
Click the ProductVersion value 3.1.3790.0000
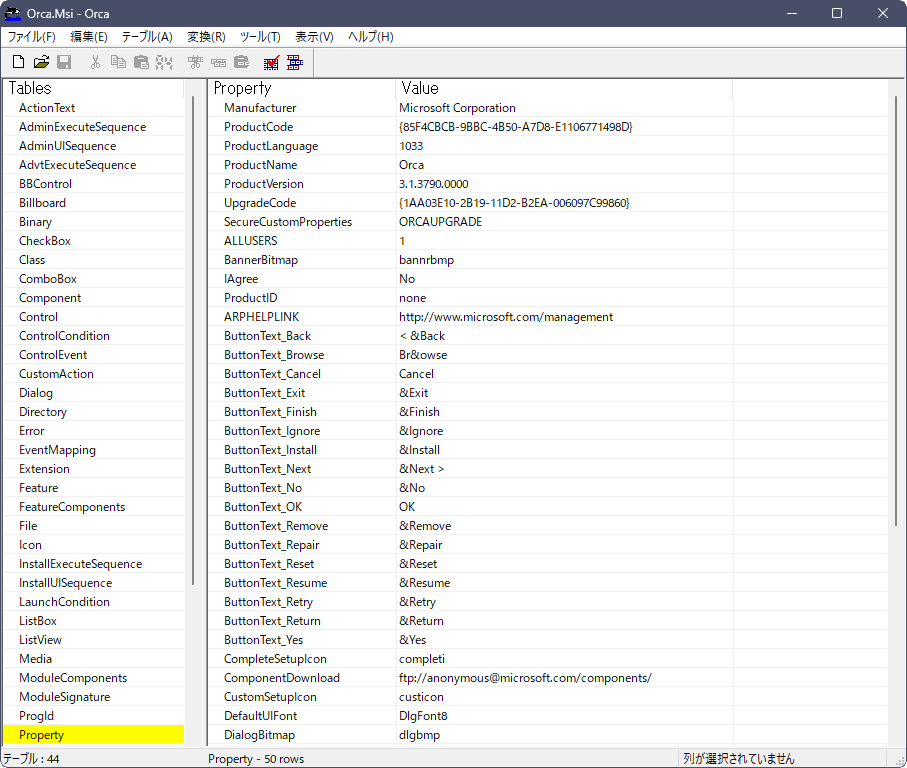coord(434,184)
